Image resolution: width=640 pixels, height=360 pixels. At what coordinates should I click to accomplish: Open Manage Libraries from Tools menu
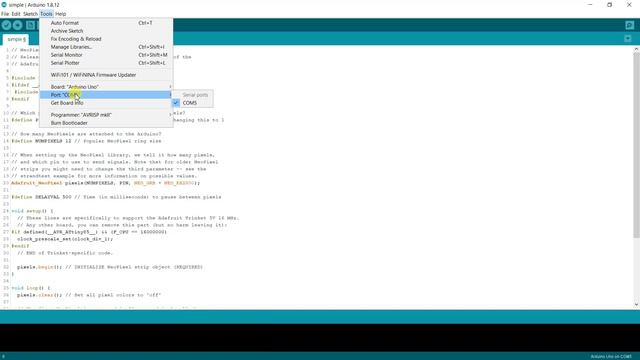(106, 47)
